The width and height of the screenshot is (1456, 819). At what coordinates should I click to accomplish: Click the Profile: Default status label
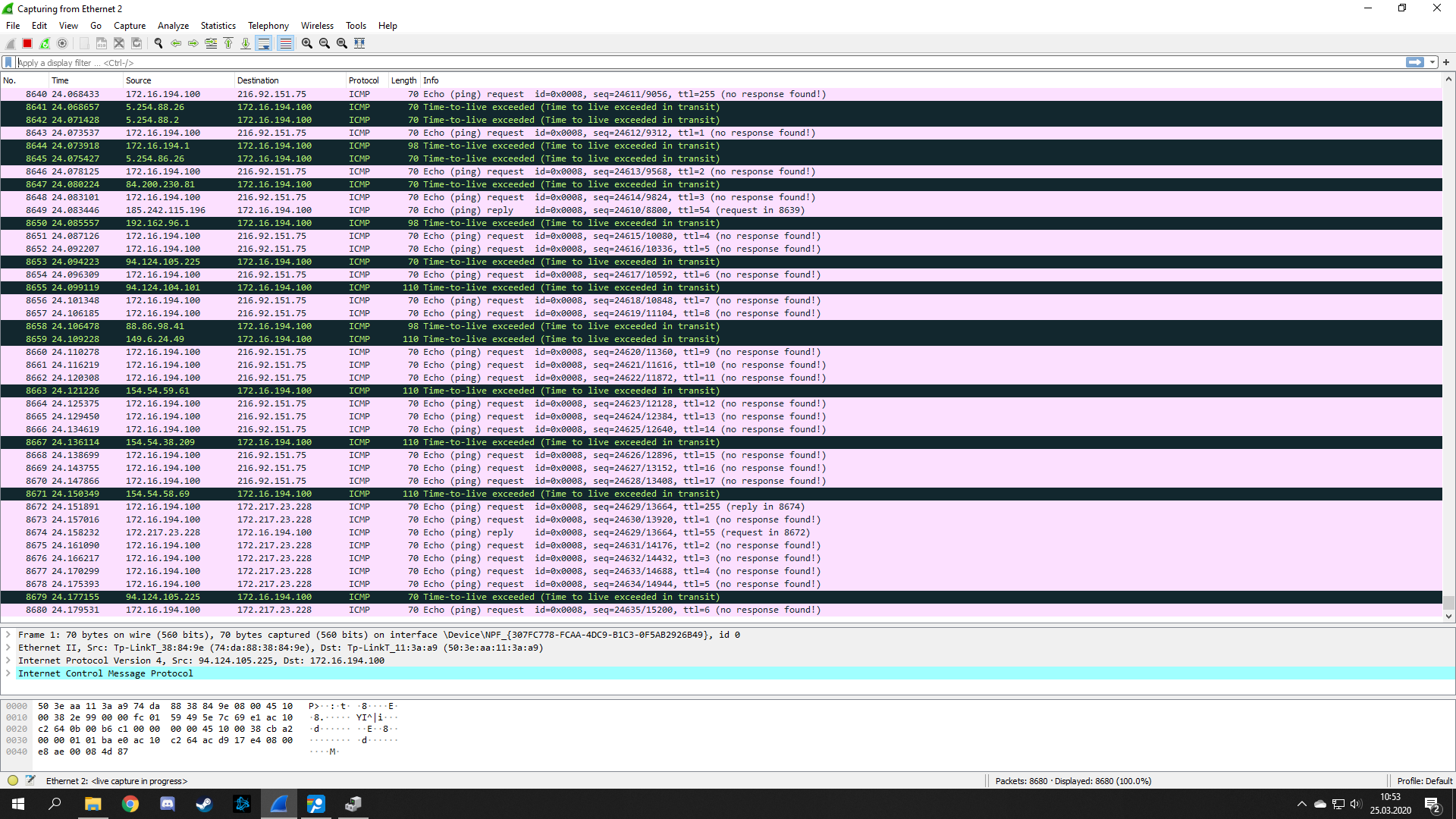(x=1424, y=781)
